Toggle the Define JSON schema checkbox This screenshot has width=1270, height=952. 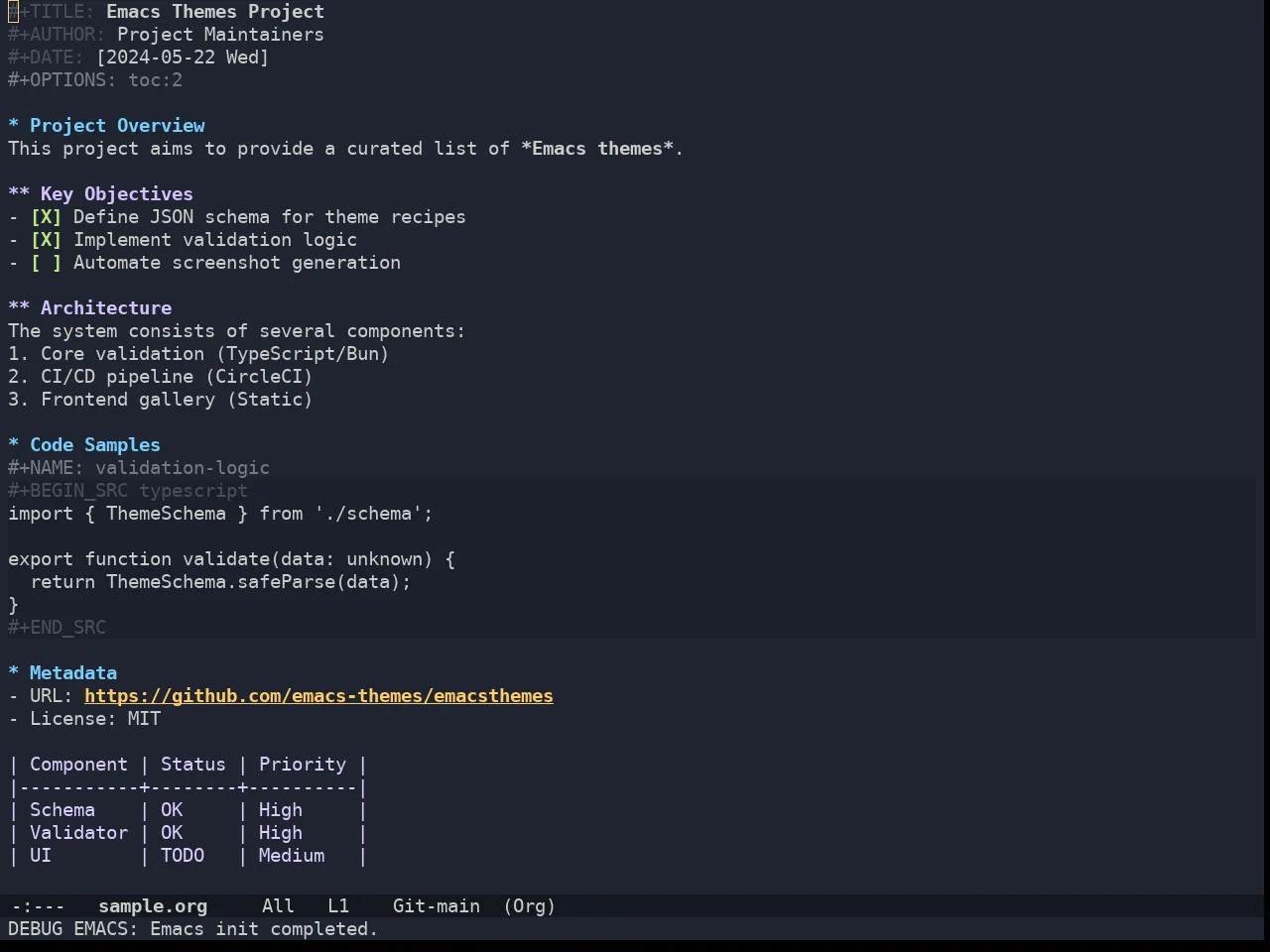pyautogui.click(x=46, y=217)
